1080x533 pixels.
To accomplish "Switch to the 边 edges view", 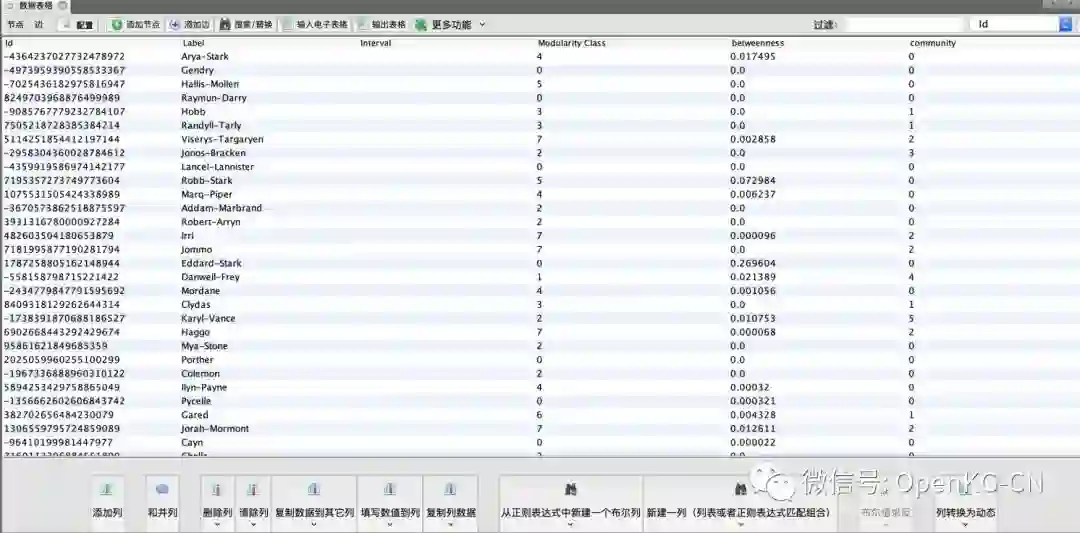I will point(39,24).
